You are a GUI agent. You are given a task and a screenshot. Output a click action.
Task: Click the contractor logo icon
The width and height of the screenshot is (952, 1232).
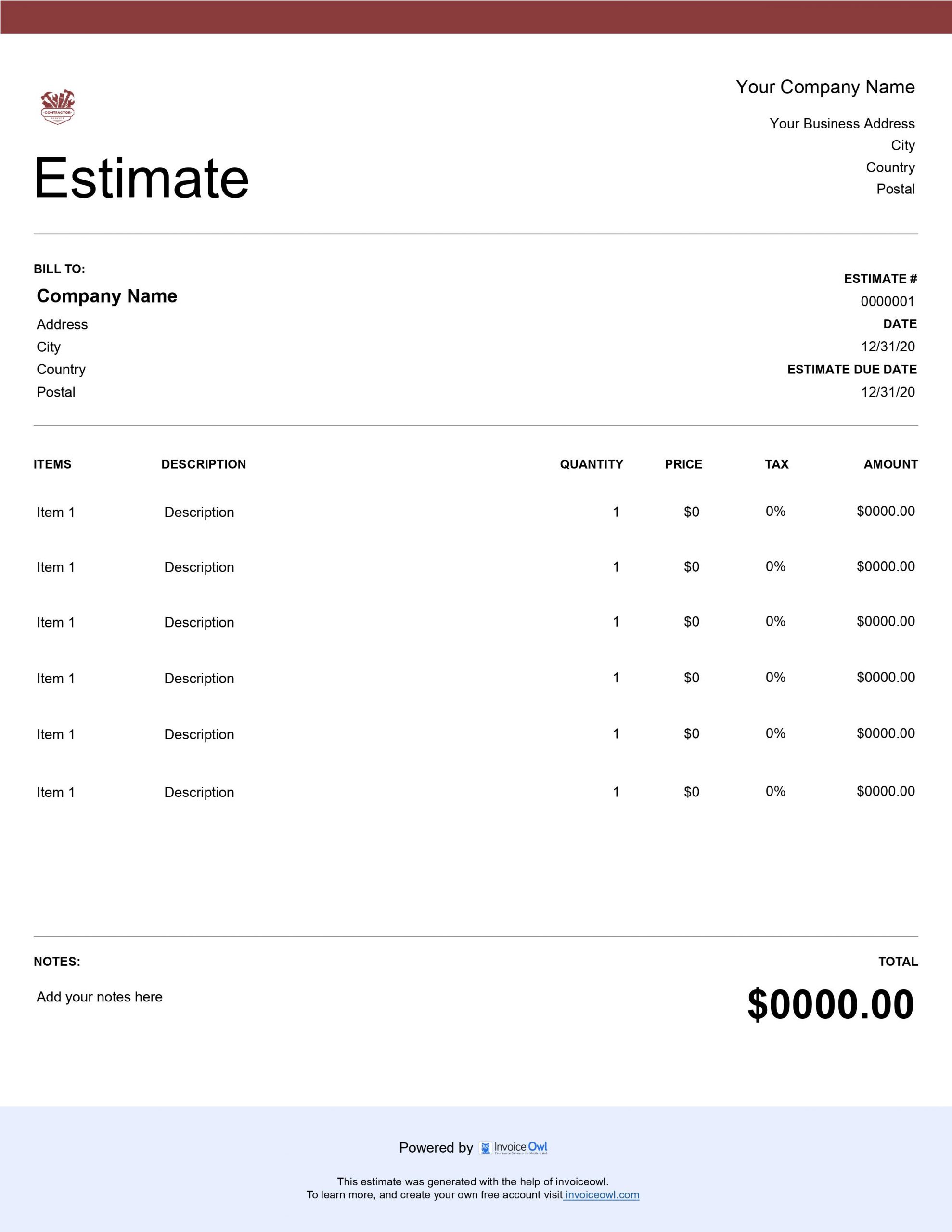pyautogui.click(x=58, y=107)
